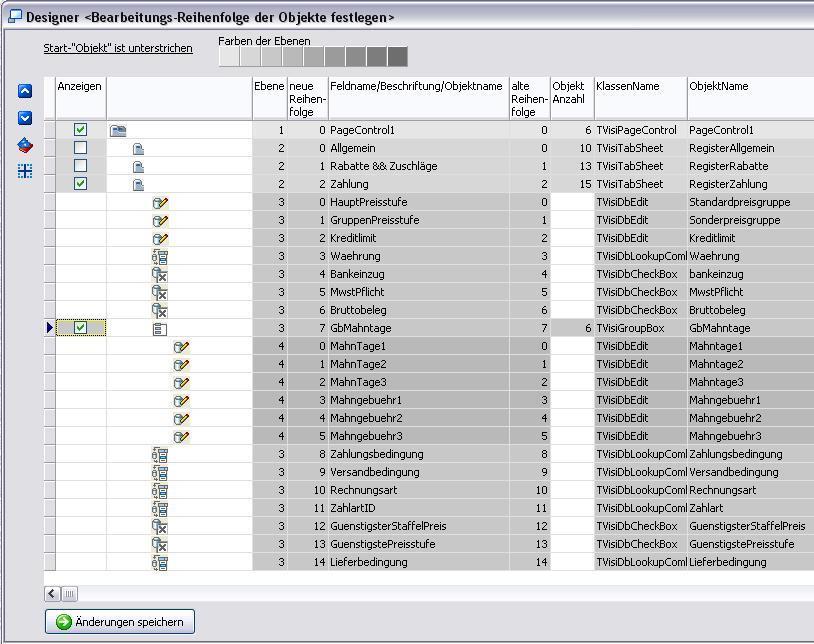Click the PageControl1 row page icon
The height and width of the screenshot is (644, 814).
118,130
